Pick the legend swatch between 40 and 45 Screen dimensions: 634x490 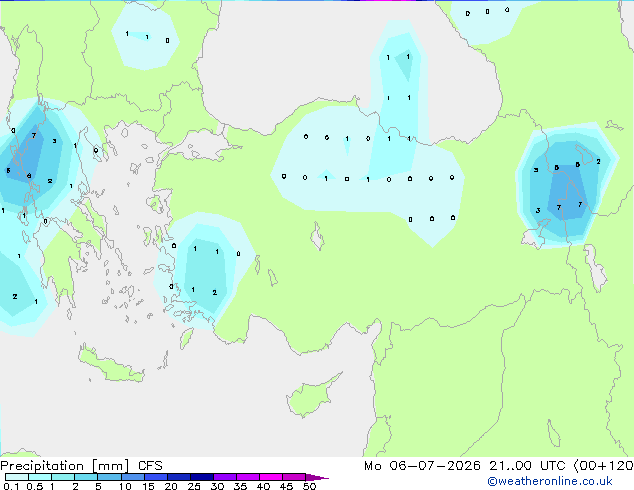271,477
